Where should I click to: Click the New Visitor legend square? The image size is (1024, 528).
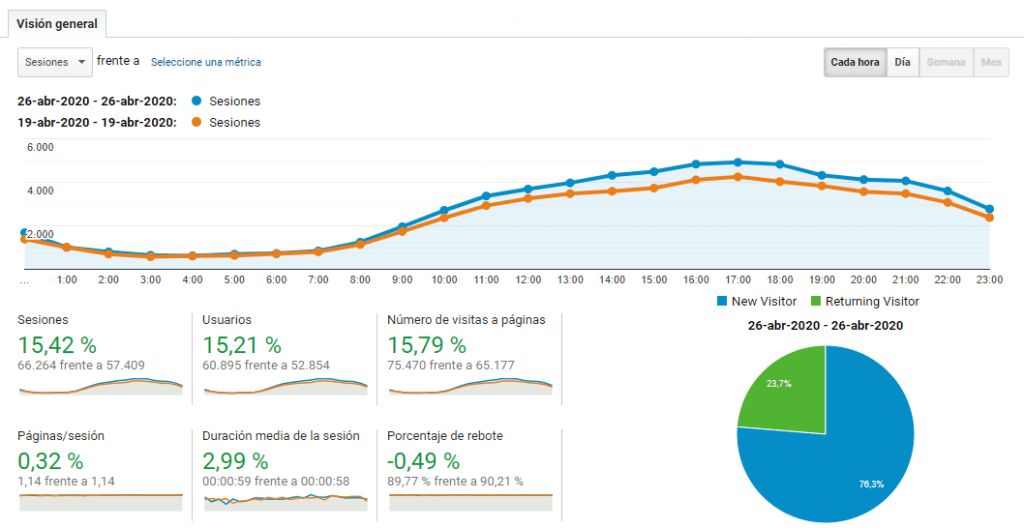(722, 301)
